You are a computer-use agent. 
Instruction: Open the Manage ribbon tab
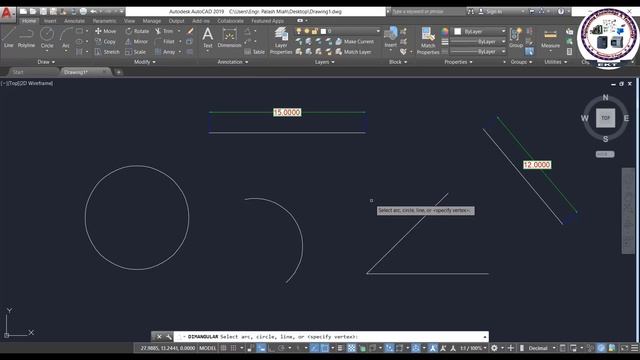click(151, 21)
